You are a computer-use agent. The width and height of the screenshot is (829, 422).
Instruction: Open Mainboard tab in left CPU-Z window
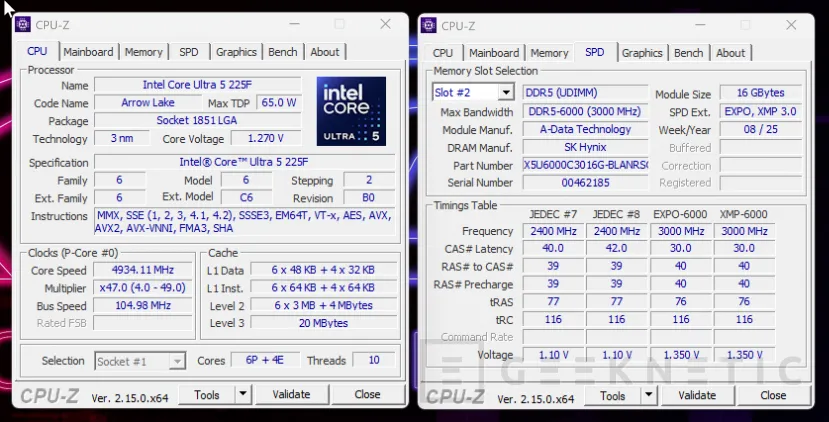pyautogui.click(x=88, y=52)
